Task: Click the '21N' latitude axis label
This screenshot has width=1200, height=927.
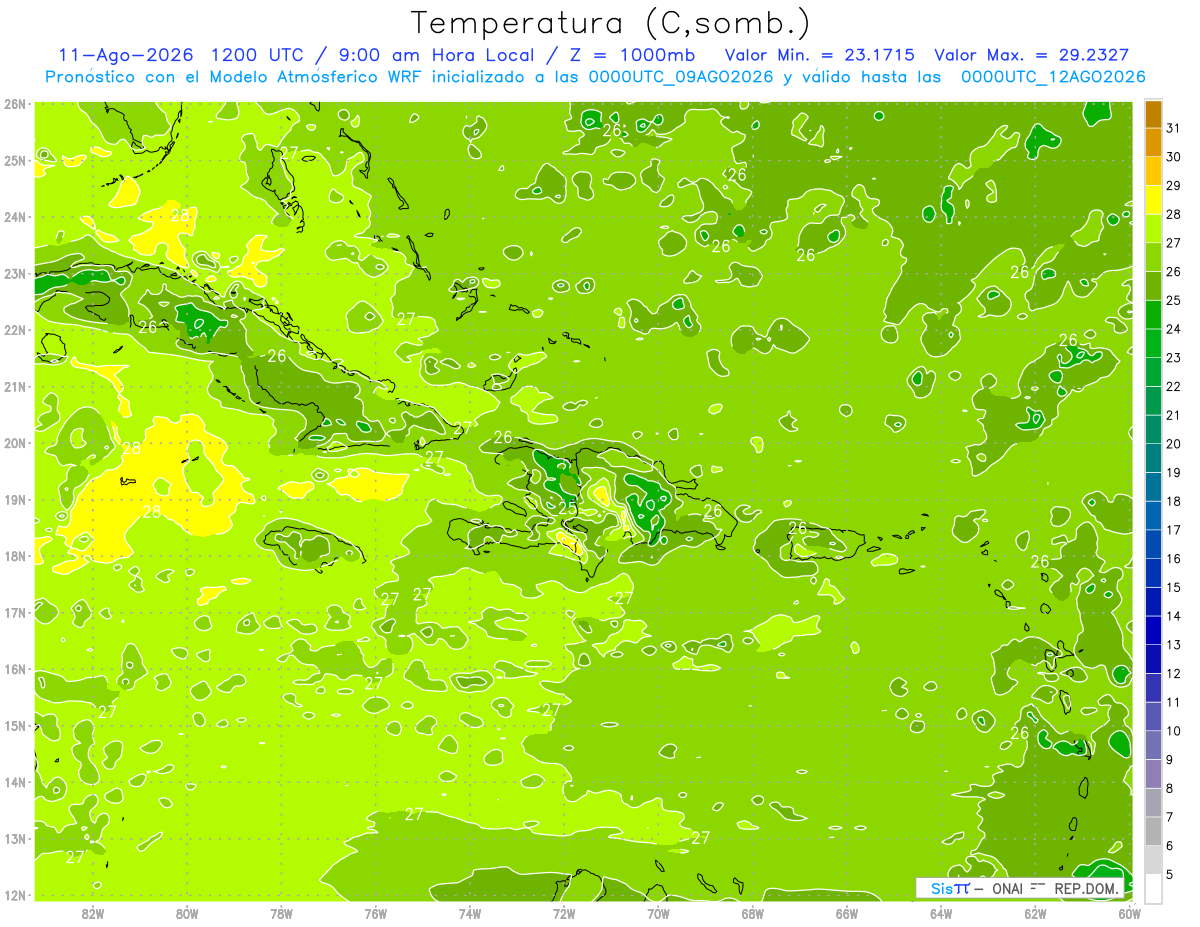Action: [x=16, y=386]
